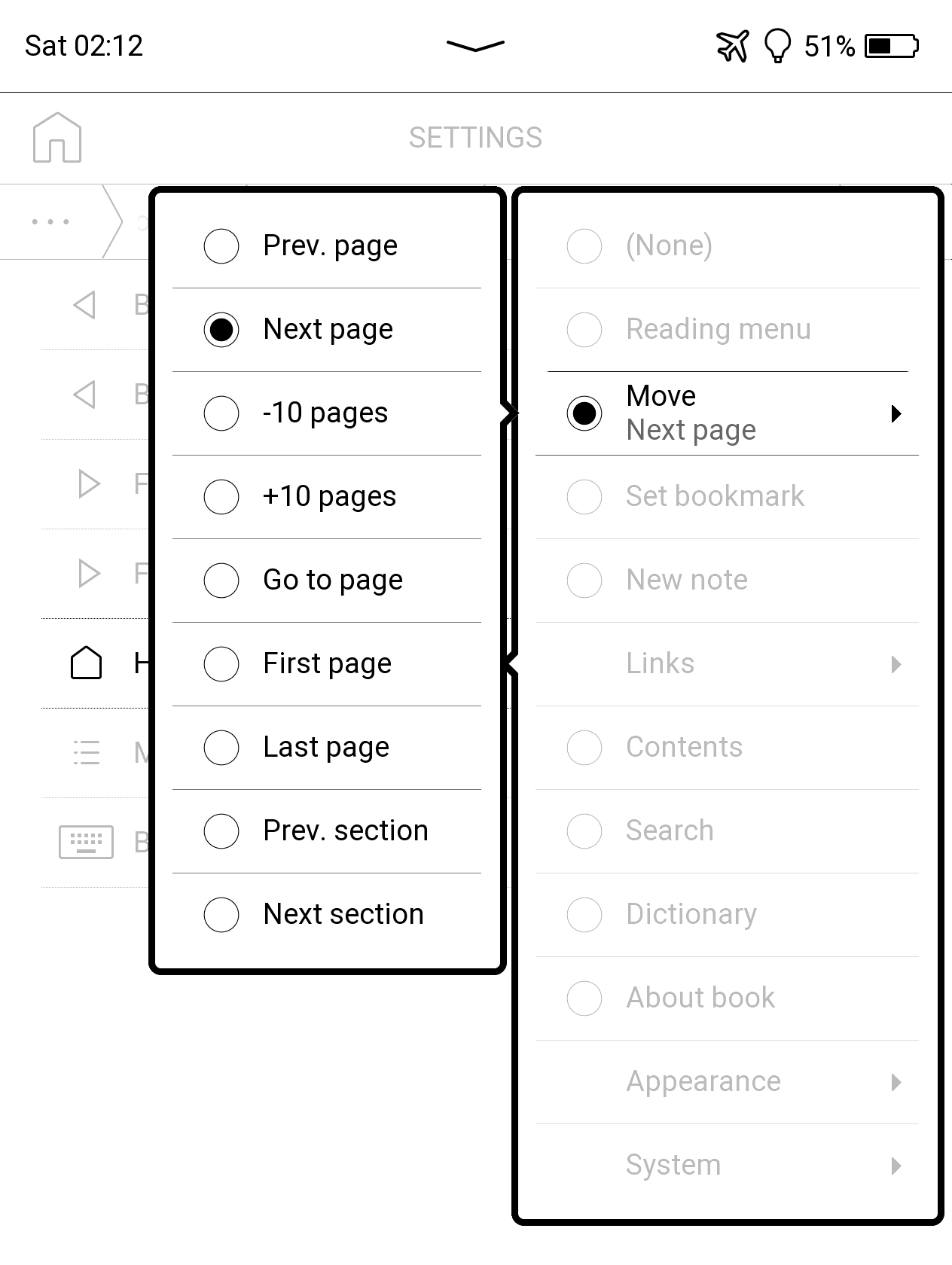Tap the house outline icon in list
Viewport: 952px width, 1265px height.
point(86,663)
